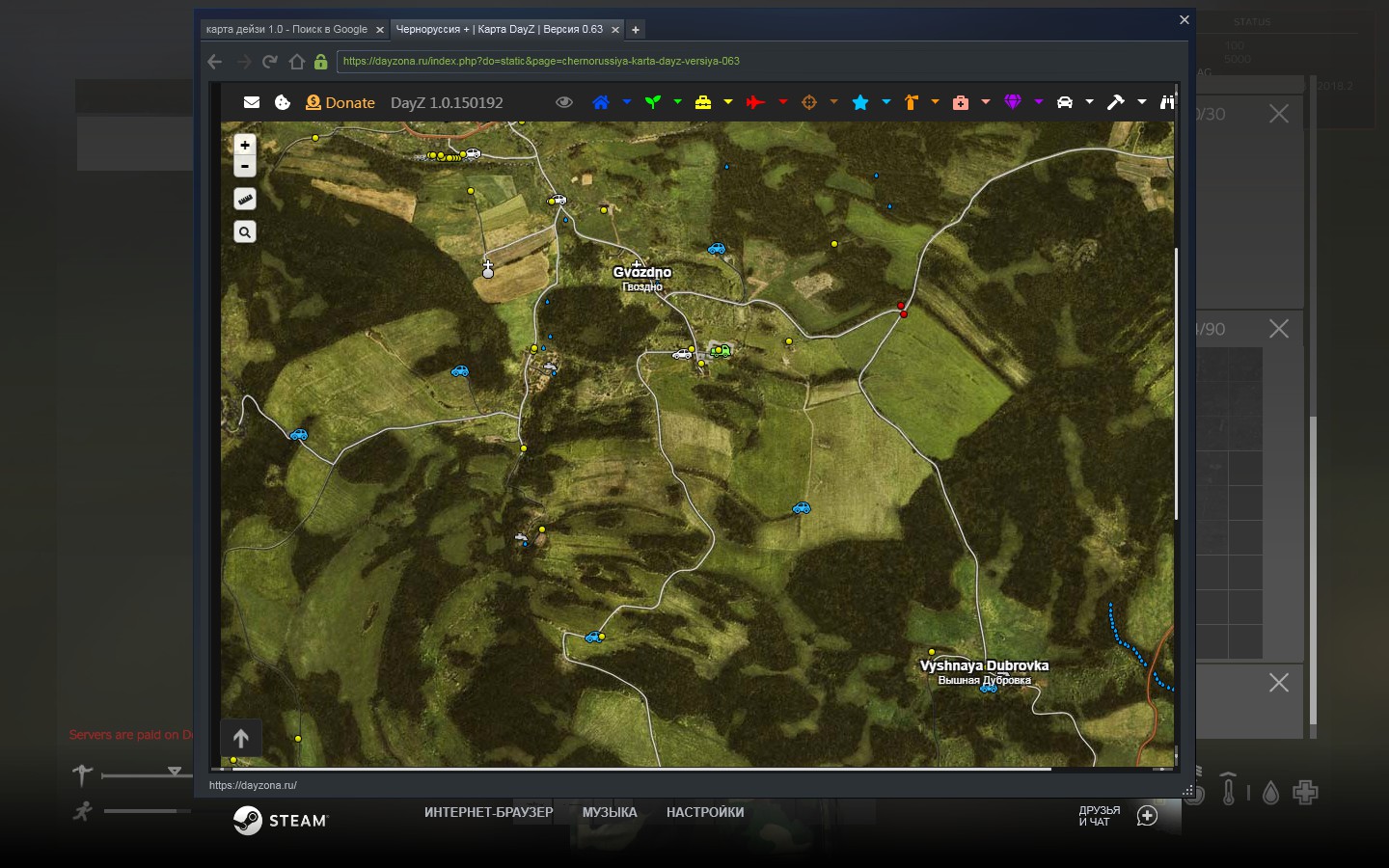Click the Steam logo
The width and height of the screenshot is (1389, 868).
coord(281,820)
